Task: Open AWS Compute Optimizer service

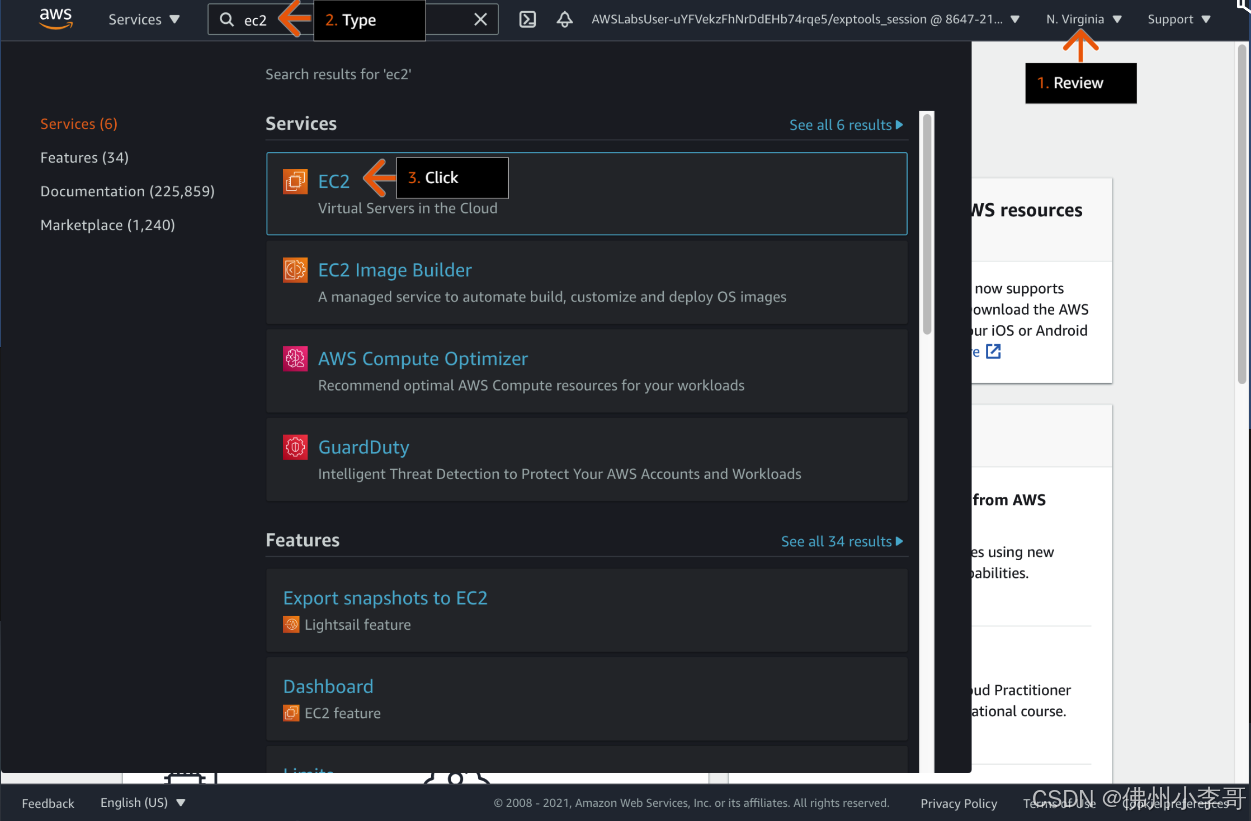Action: click(x=423, y=358)
